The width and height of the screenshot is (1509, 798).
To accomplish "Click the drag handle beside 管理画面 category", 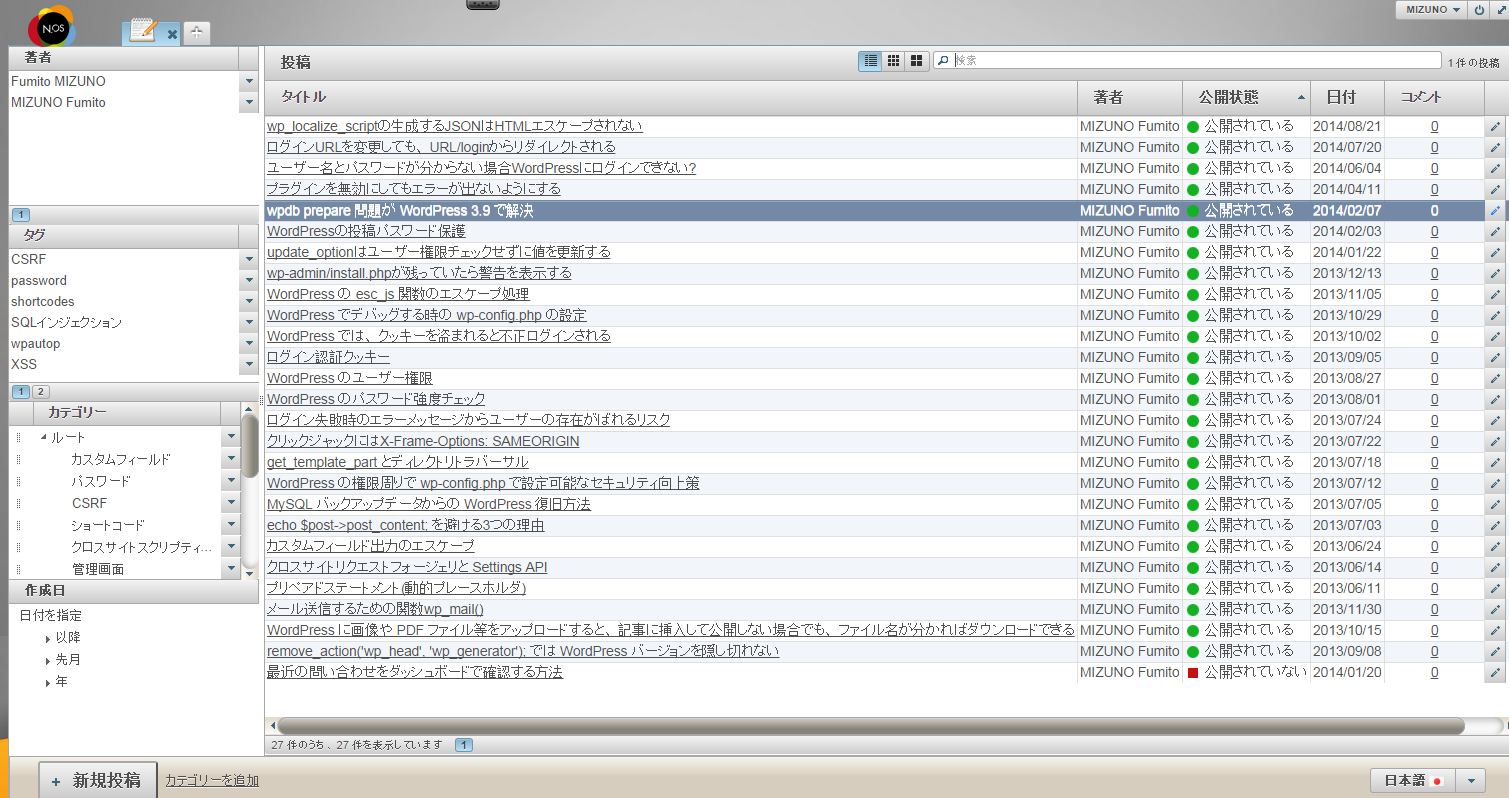I will 18,569.
